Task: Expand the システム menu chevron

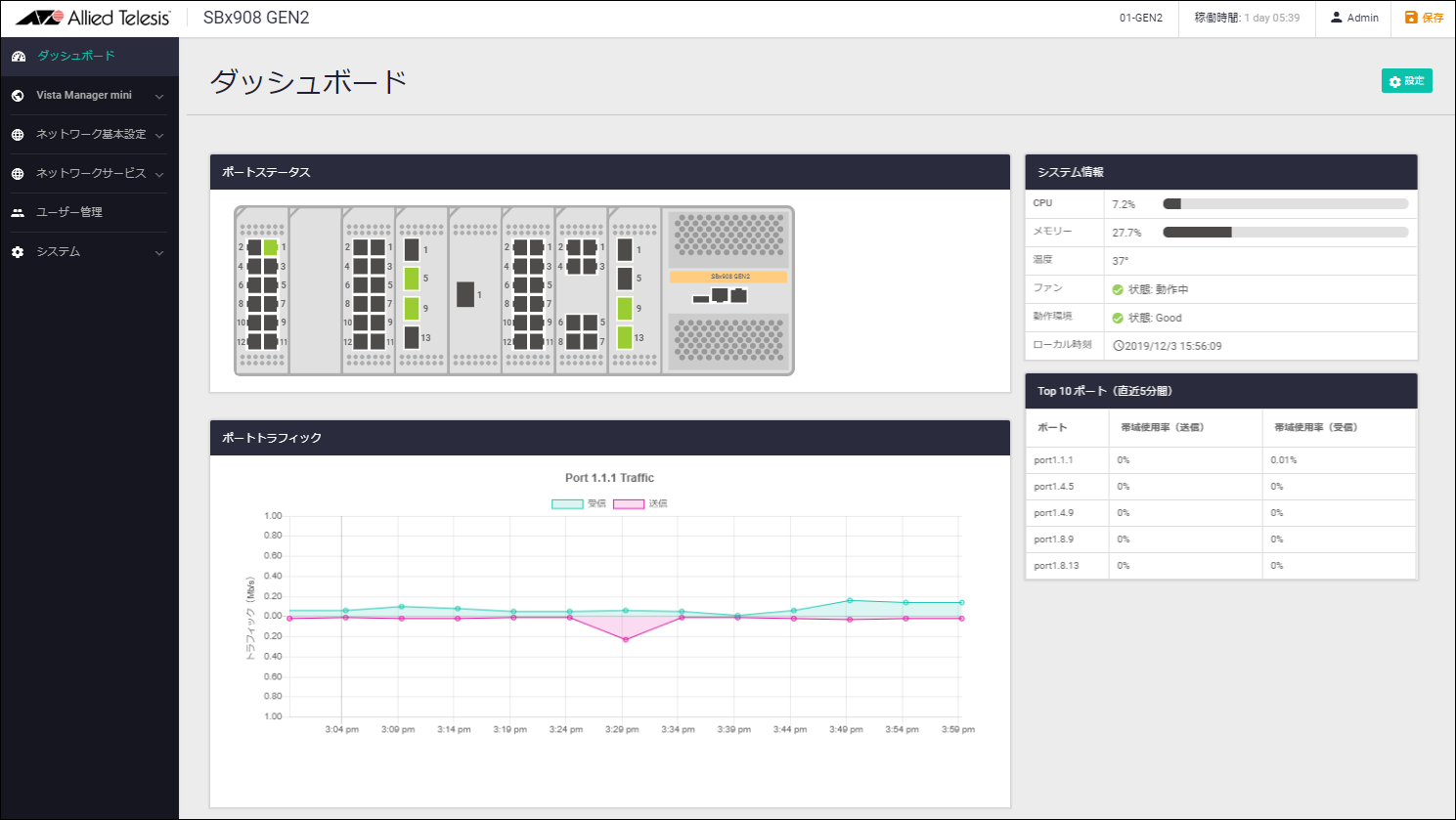Action: (x=159, y=252)
